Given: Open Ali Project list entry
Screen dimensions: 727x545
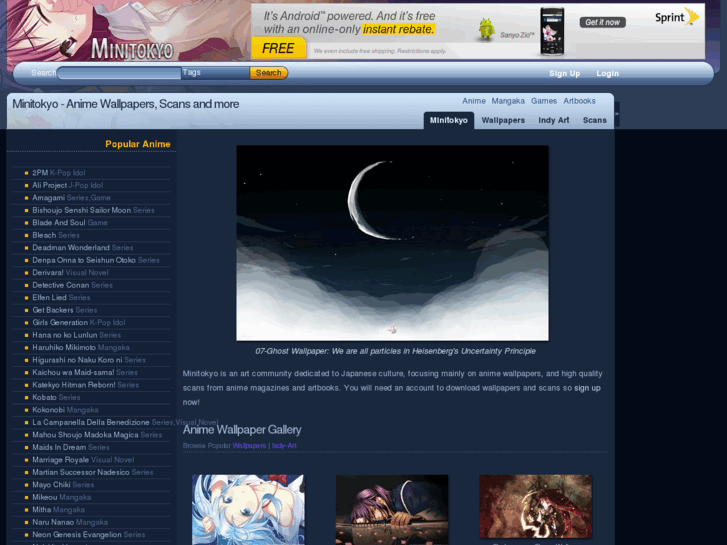Looking at the screenshot, I should pyautogui.click(x=50, y=185).
